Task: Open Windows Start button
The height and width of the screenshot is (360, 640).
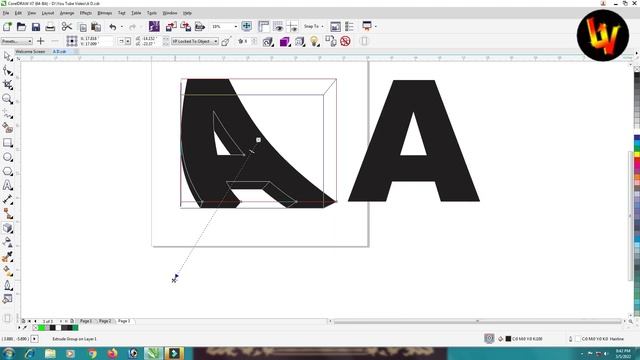Action: [x=8, y=353]
